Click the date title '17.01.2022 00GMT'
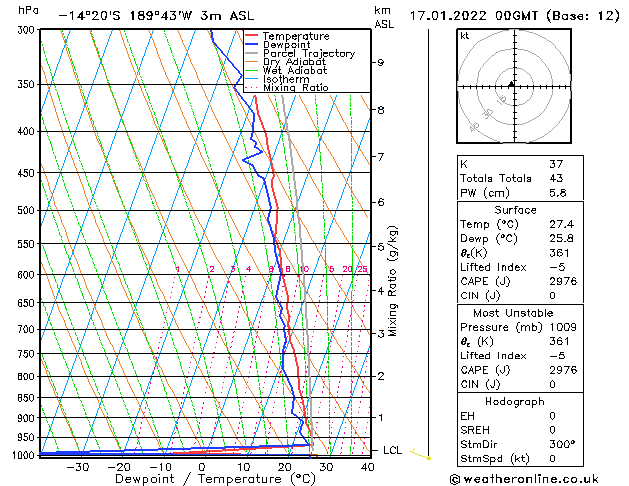 pyautogui.click(x=474, y=16)
